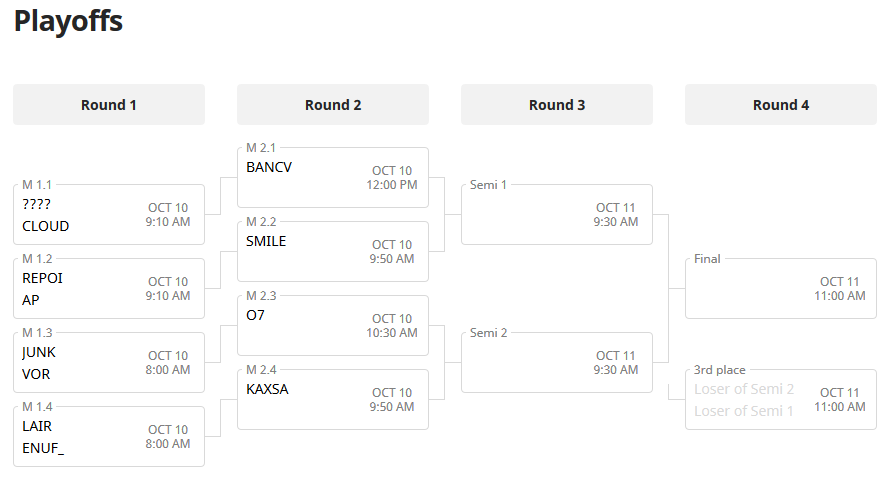The height and width of the screenshot is (479, 888).
Task: Click team name BANCV
Action: point(269,167)
